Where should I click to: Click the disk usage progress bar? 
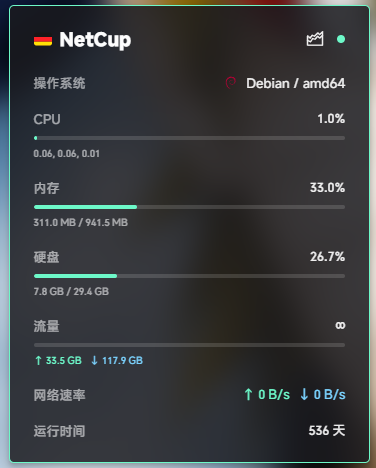click(189, 276)
